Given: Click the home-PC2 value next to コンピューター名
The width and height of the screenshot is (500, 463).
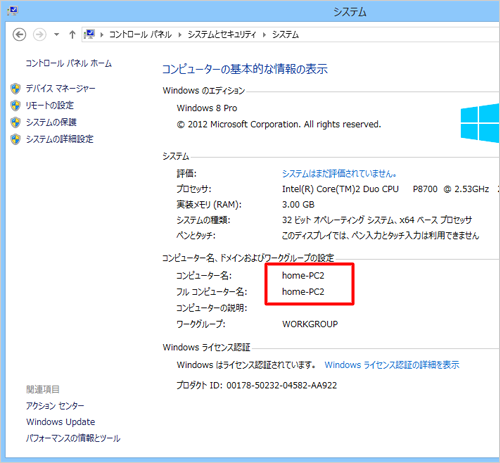Looking at the screenshot, I should click(x=303, y=276).
